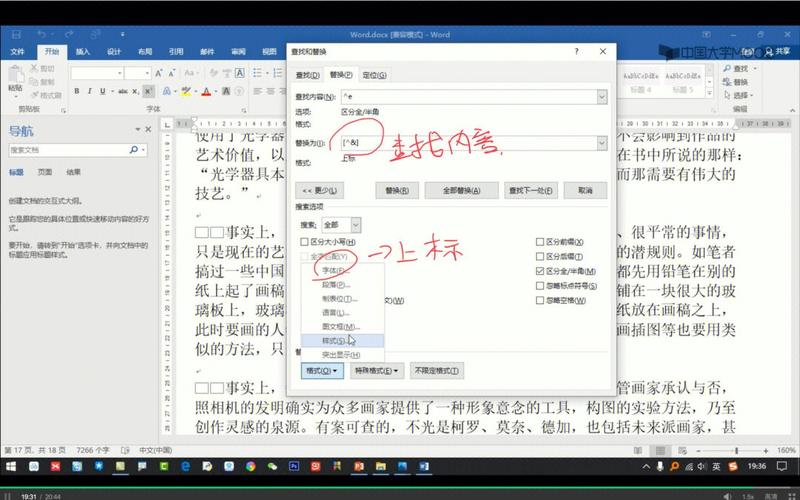Toggle the 区分前缀 (match prefix) checkbox
The width and height of the screenshot is (800, 500).
pyautogui.click(x=540, y=242)
